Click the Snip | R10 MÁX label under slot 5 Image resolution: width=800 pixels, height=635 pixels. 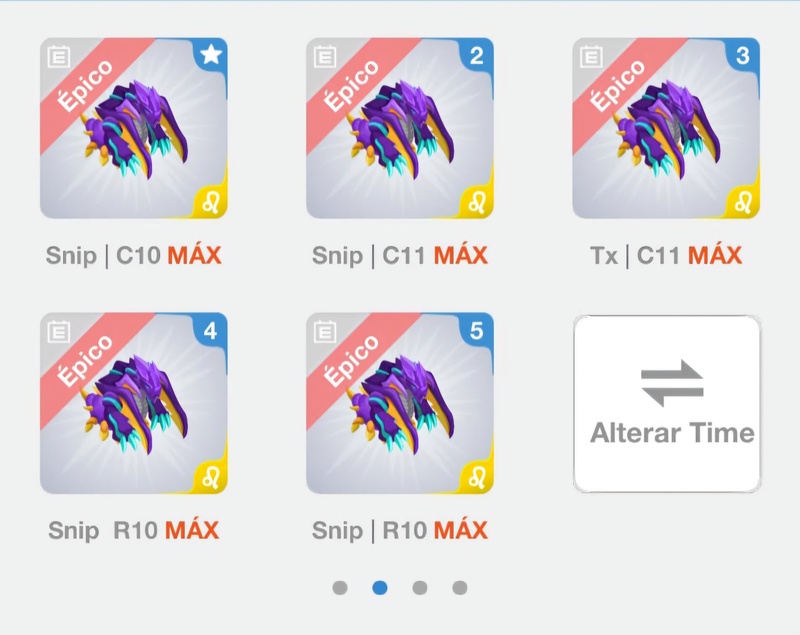399,530
